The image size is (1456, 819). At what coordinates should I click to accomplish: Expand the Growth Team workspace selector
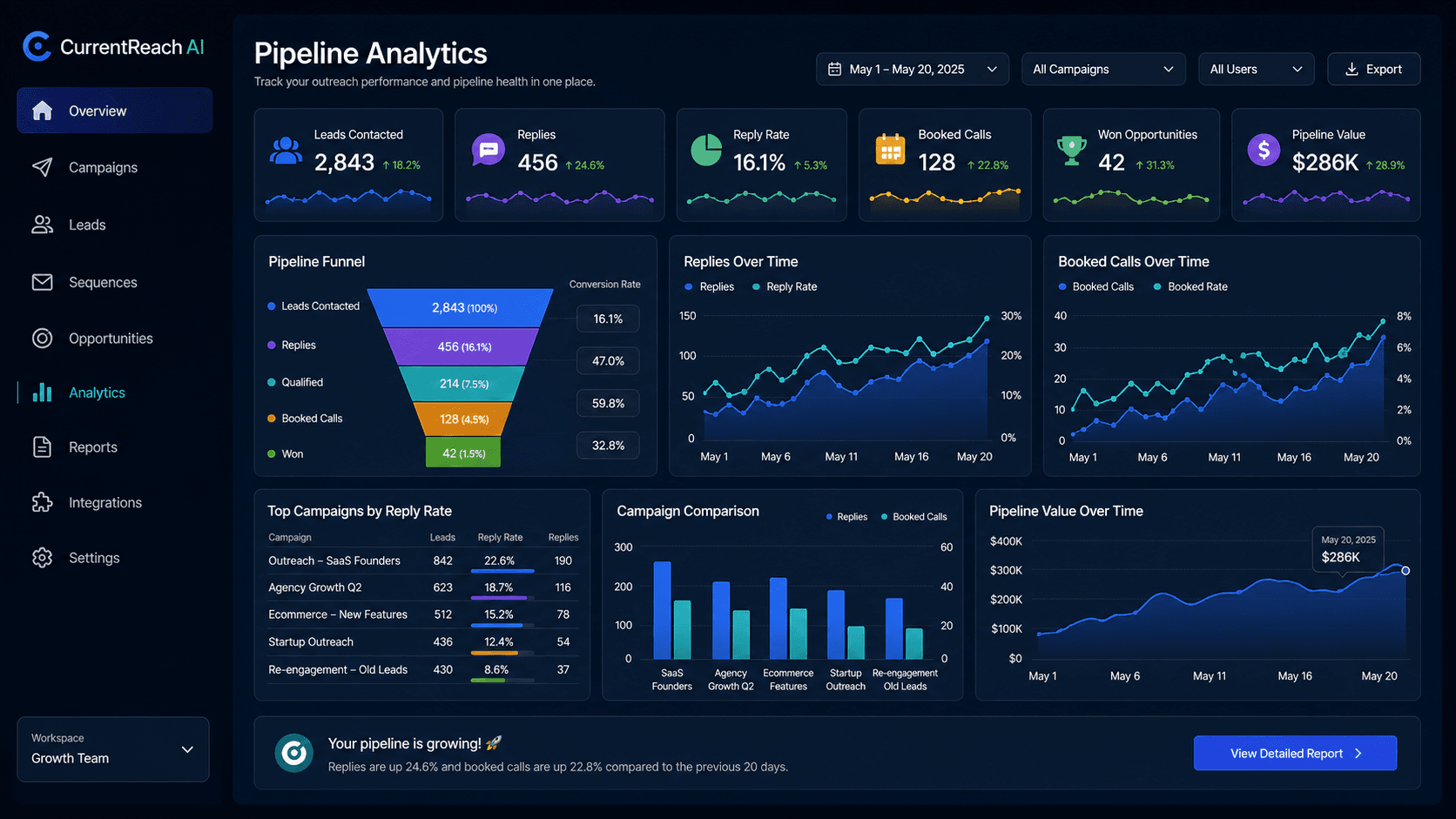point(113,749)
